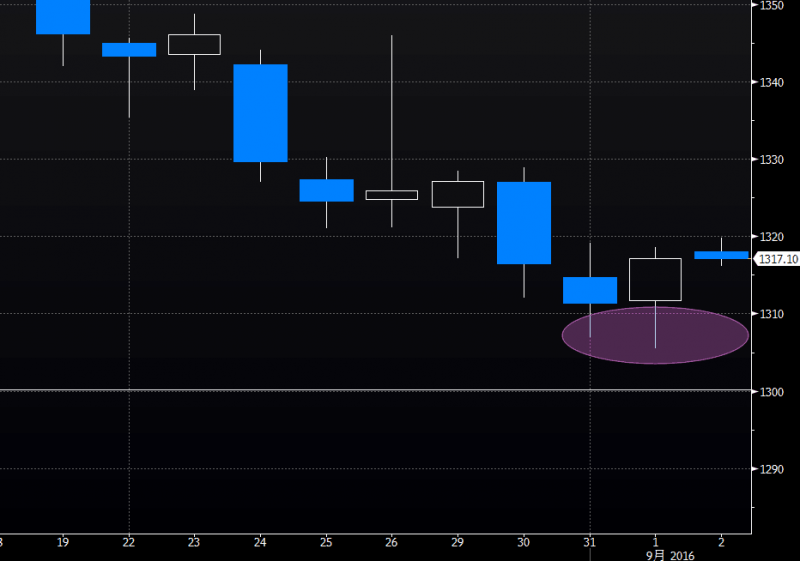Click the 9月 2016 month label
This screenshot has height=561, width=800.
(x=668, y=553)
